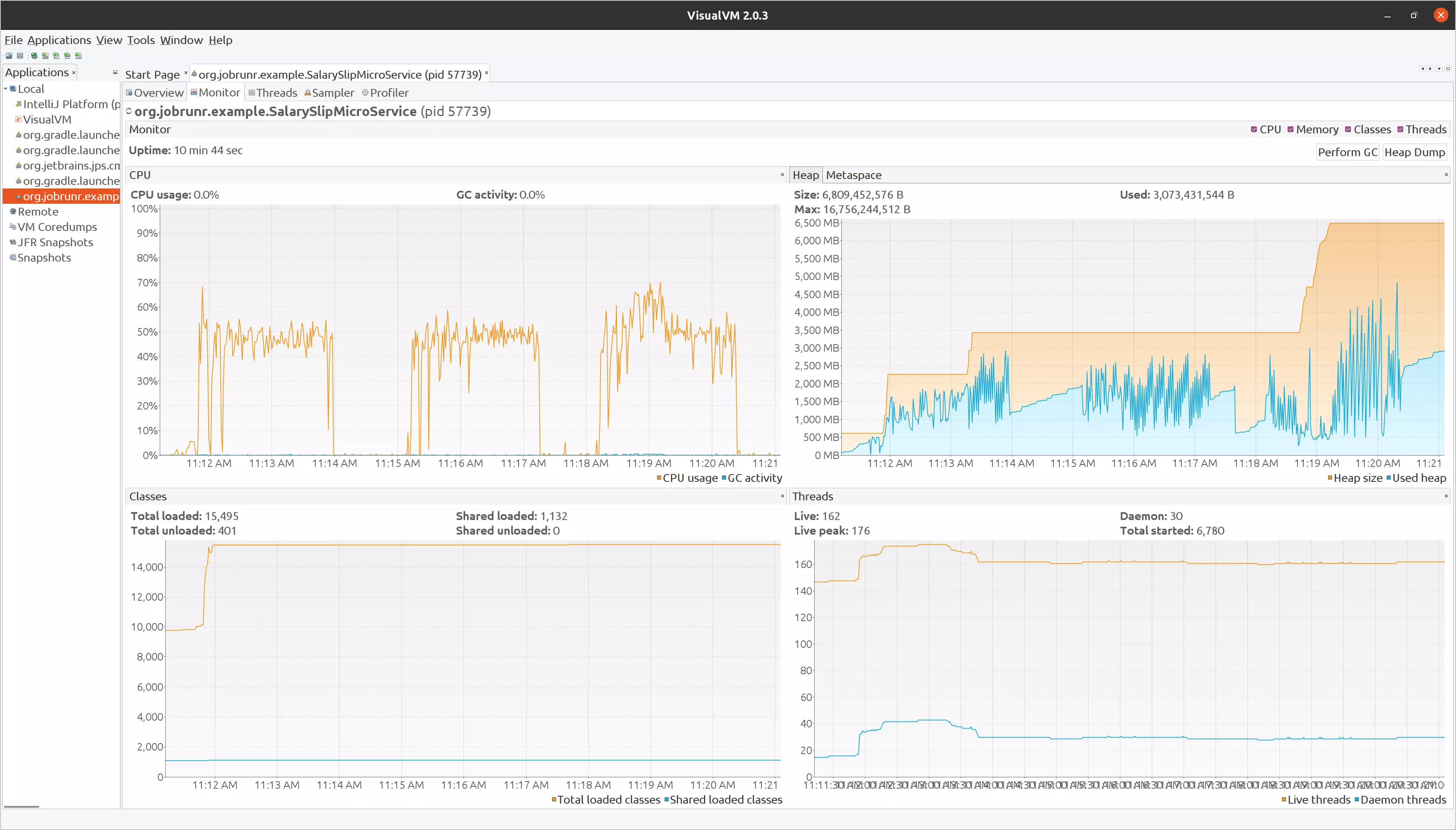Close the Start Page tab

coord(186,73)
